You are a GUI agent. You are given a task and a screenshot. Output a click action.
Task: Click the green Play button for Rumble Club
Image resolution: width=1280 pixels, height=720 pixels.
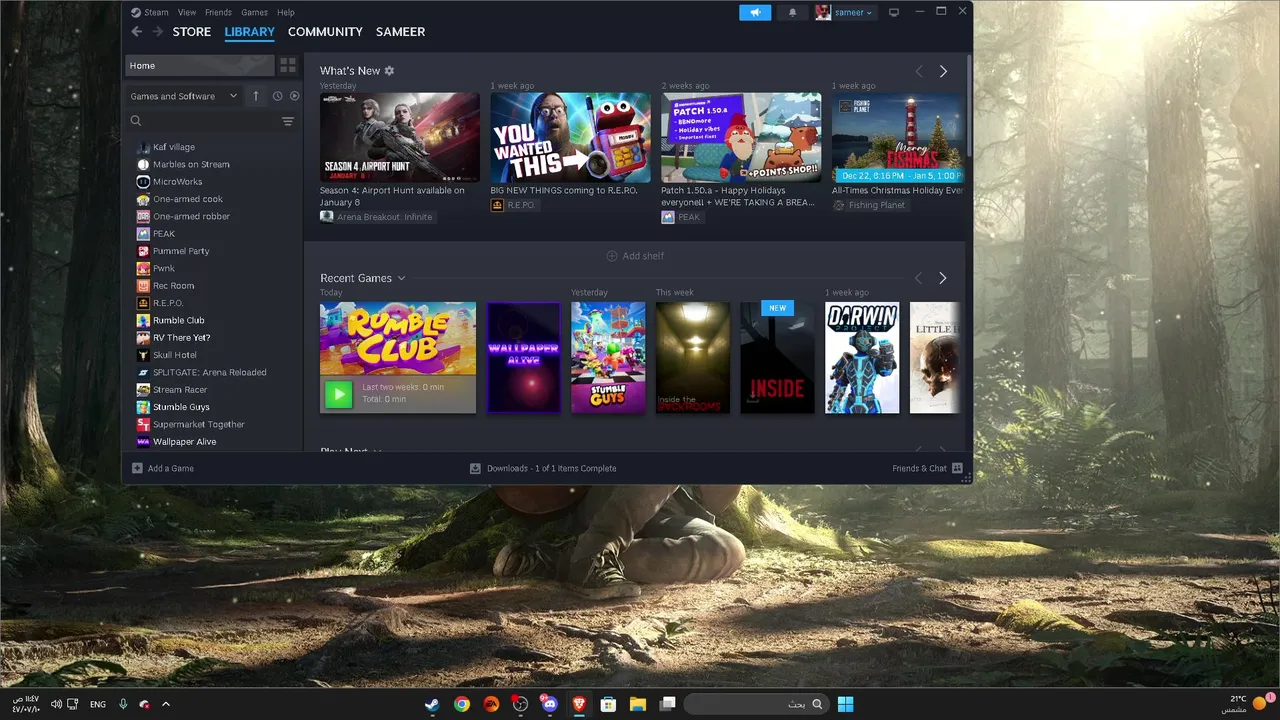click(x=339, y=394)
